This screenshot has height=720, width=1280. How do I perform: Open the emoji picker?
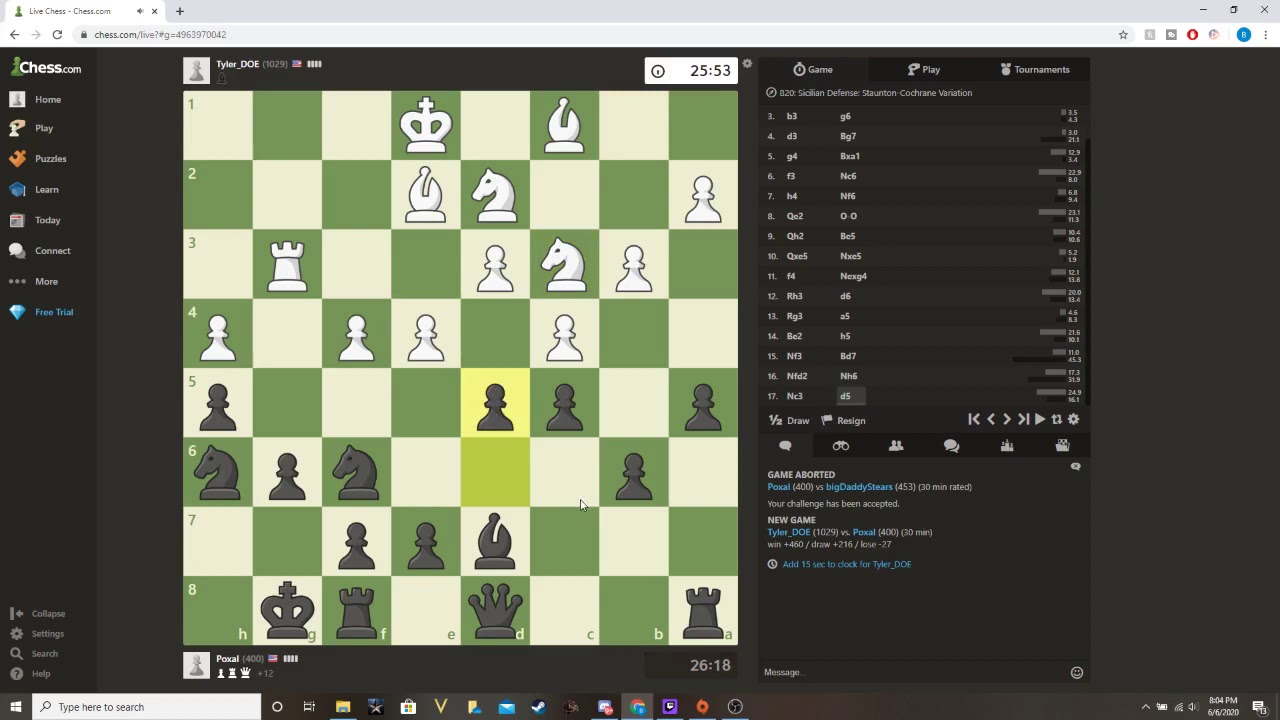[x=1077, y=672]
